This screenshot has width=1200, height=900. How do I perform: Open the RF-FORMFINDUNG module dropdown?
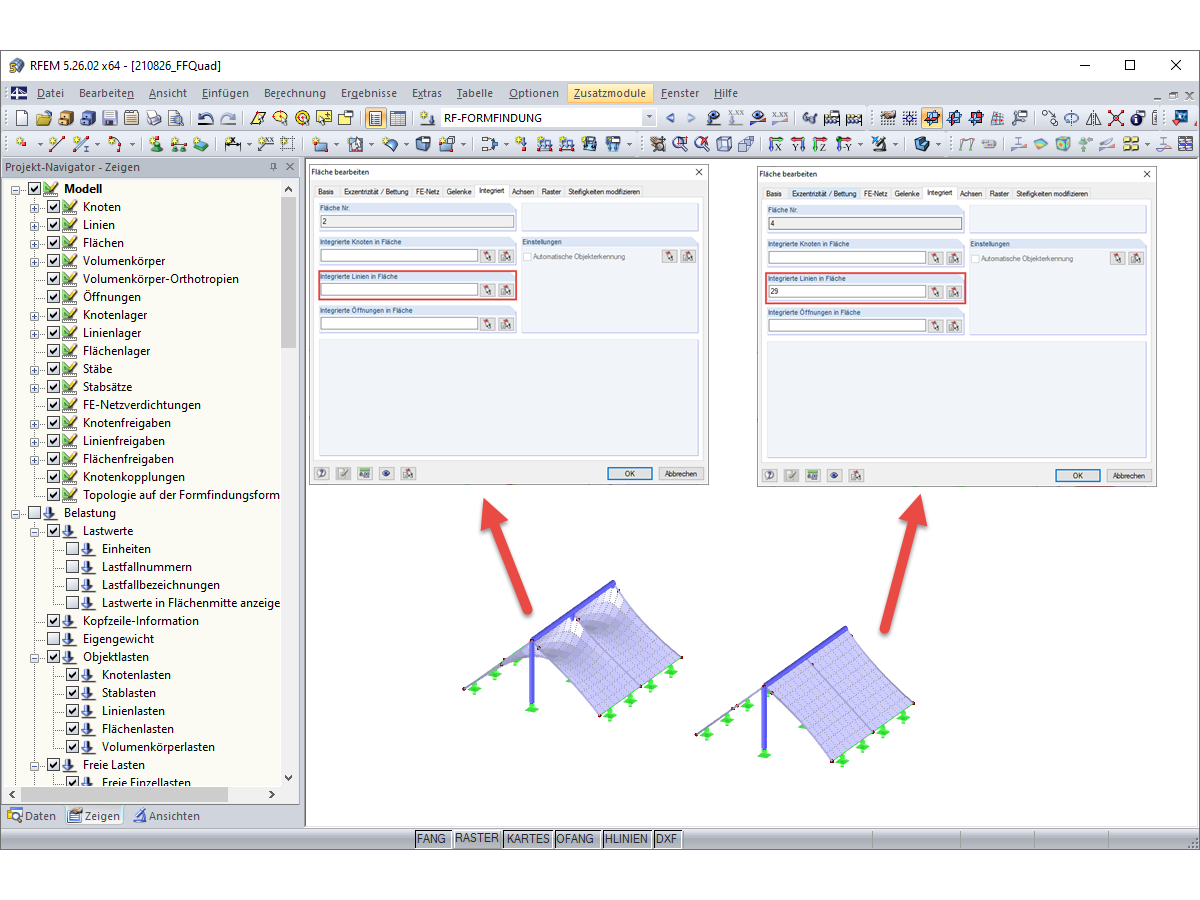point(651,117)
